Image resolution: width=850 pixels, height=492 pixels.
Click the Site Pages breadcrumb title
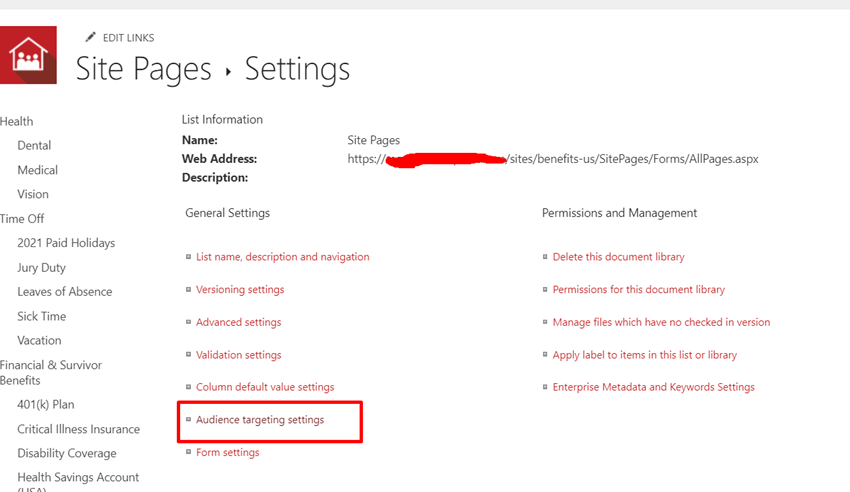pos(144,69)
